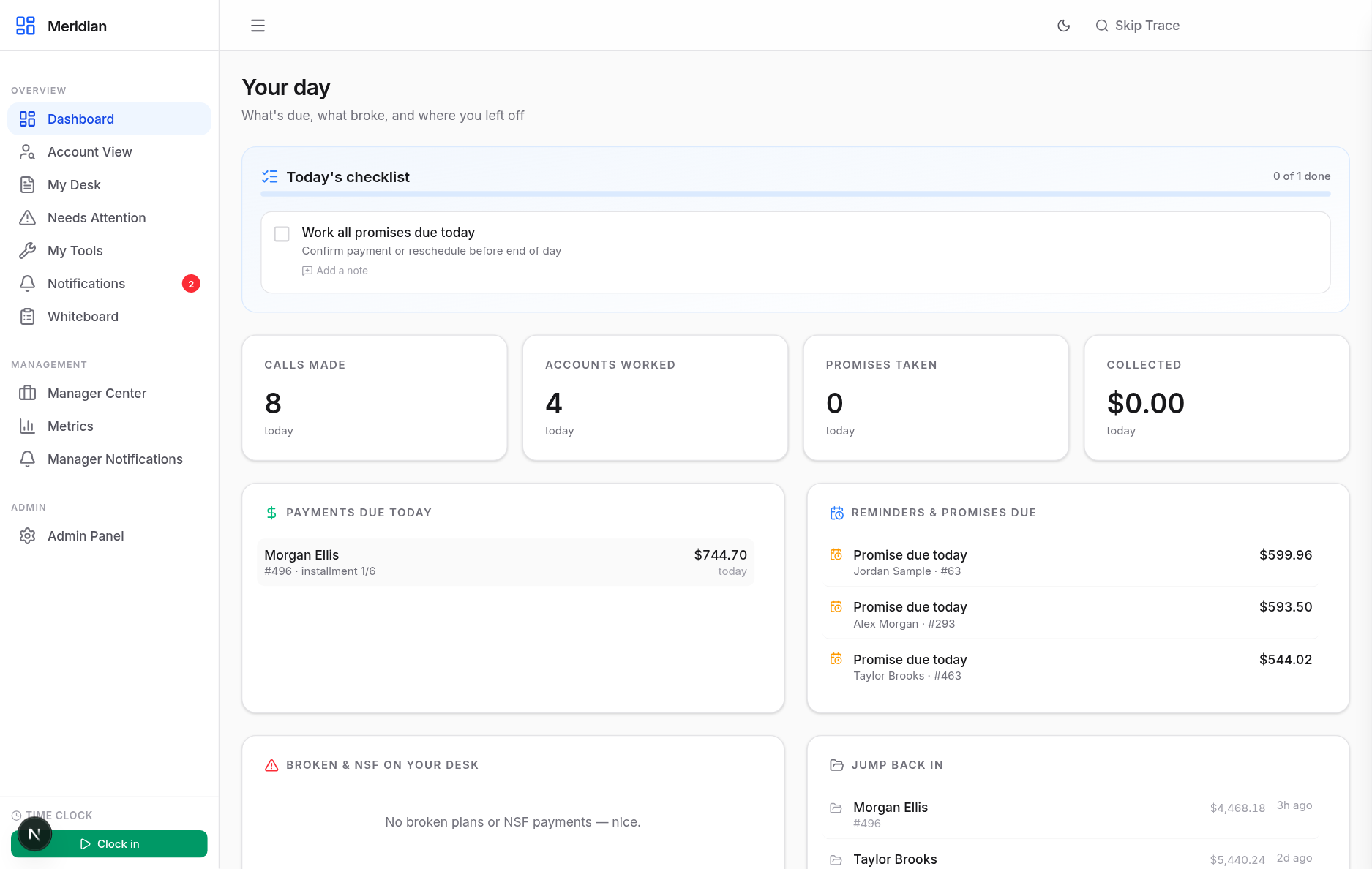The image size is (1372, 869).
Task: Open the Whiteboard page
Action: 109,316
